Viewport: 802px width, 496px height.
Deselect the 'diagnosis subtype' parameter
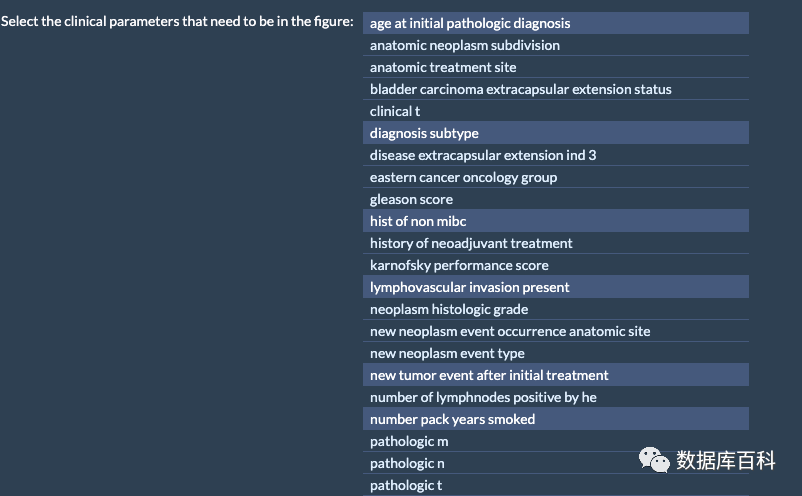(x=424, y=133)
